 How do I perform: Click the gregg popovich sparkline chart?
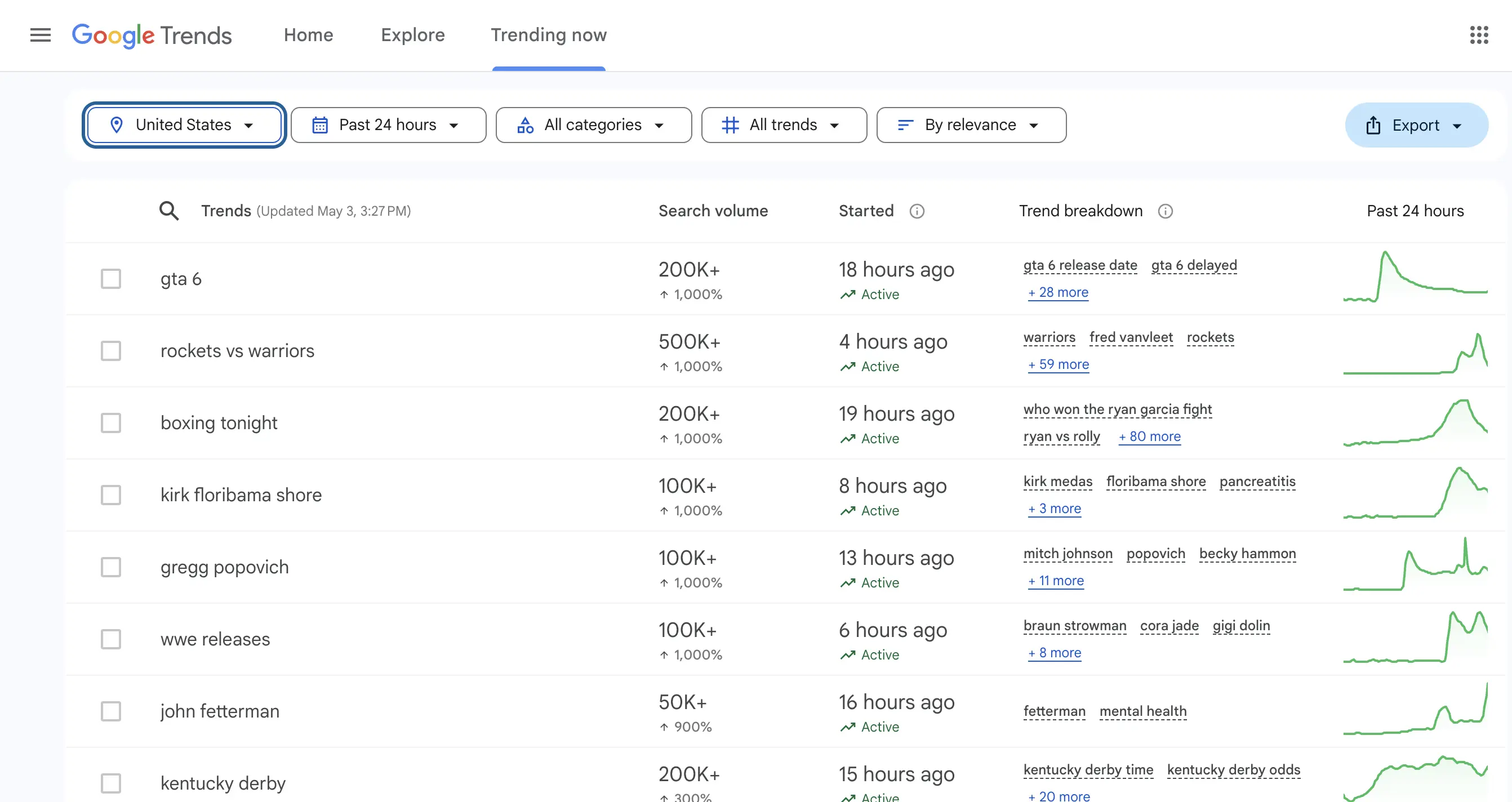point(1415,565)
